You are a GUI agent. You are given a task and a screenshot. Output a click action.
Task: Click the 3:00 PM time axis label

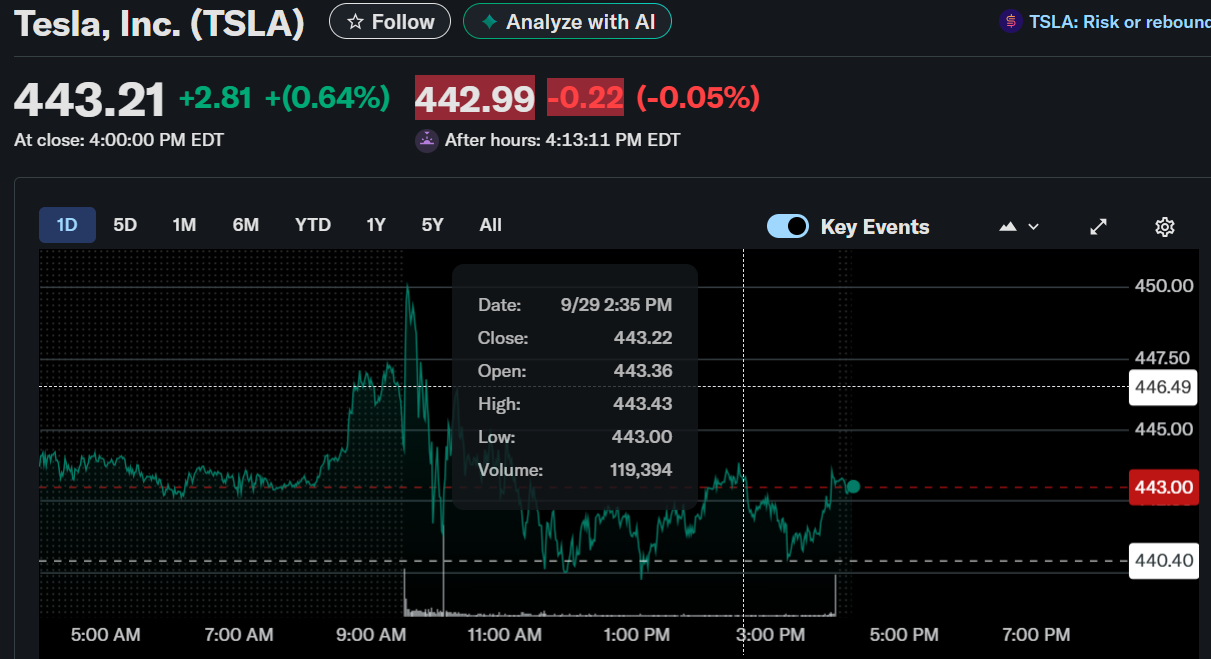coord(770,635)
